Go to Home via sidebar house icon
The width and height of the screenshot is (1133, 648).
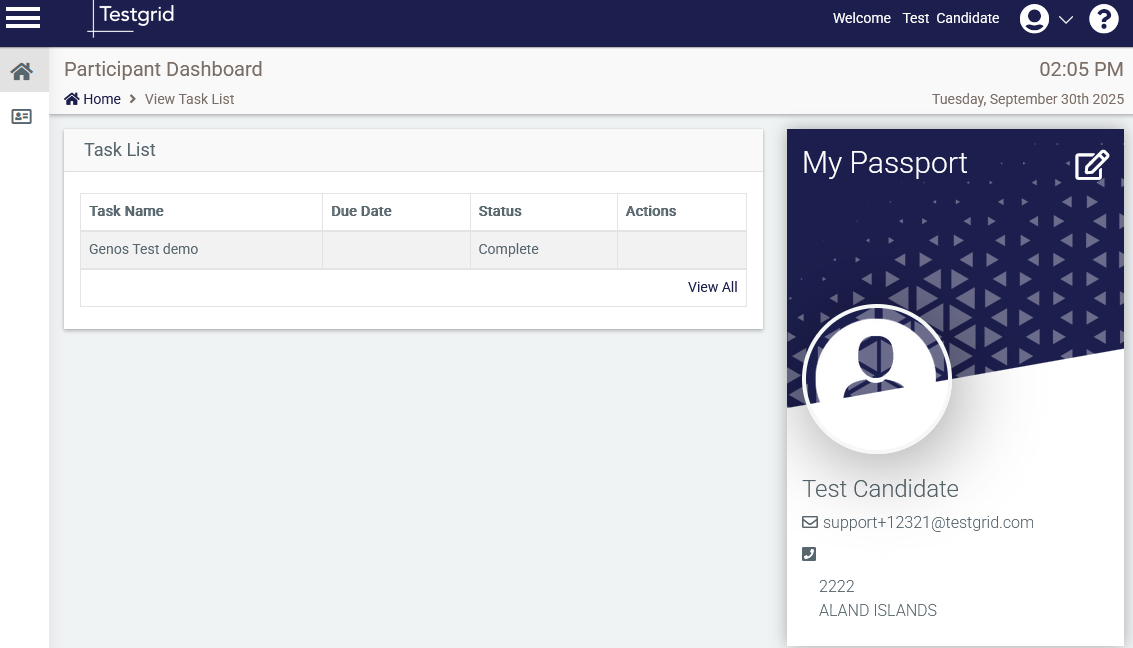coord(22,71)
